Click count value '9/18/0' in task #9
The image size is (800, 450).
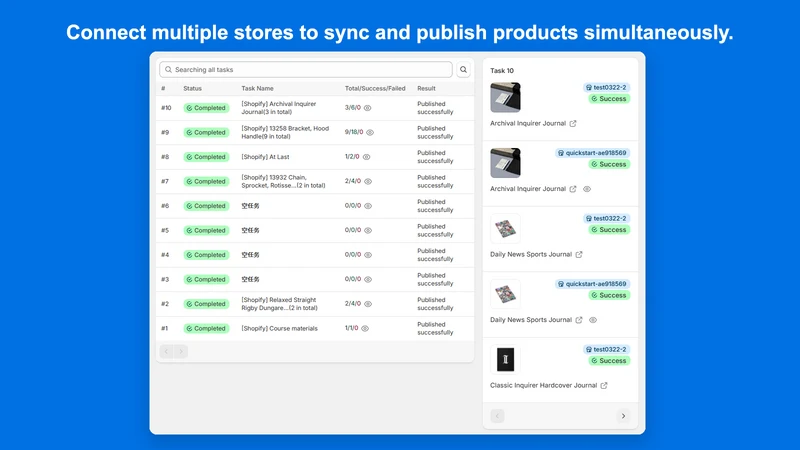click(x=354, y=132)
